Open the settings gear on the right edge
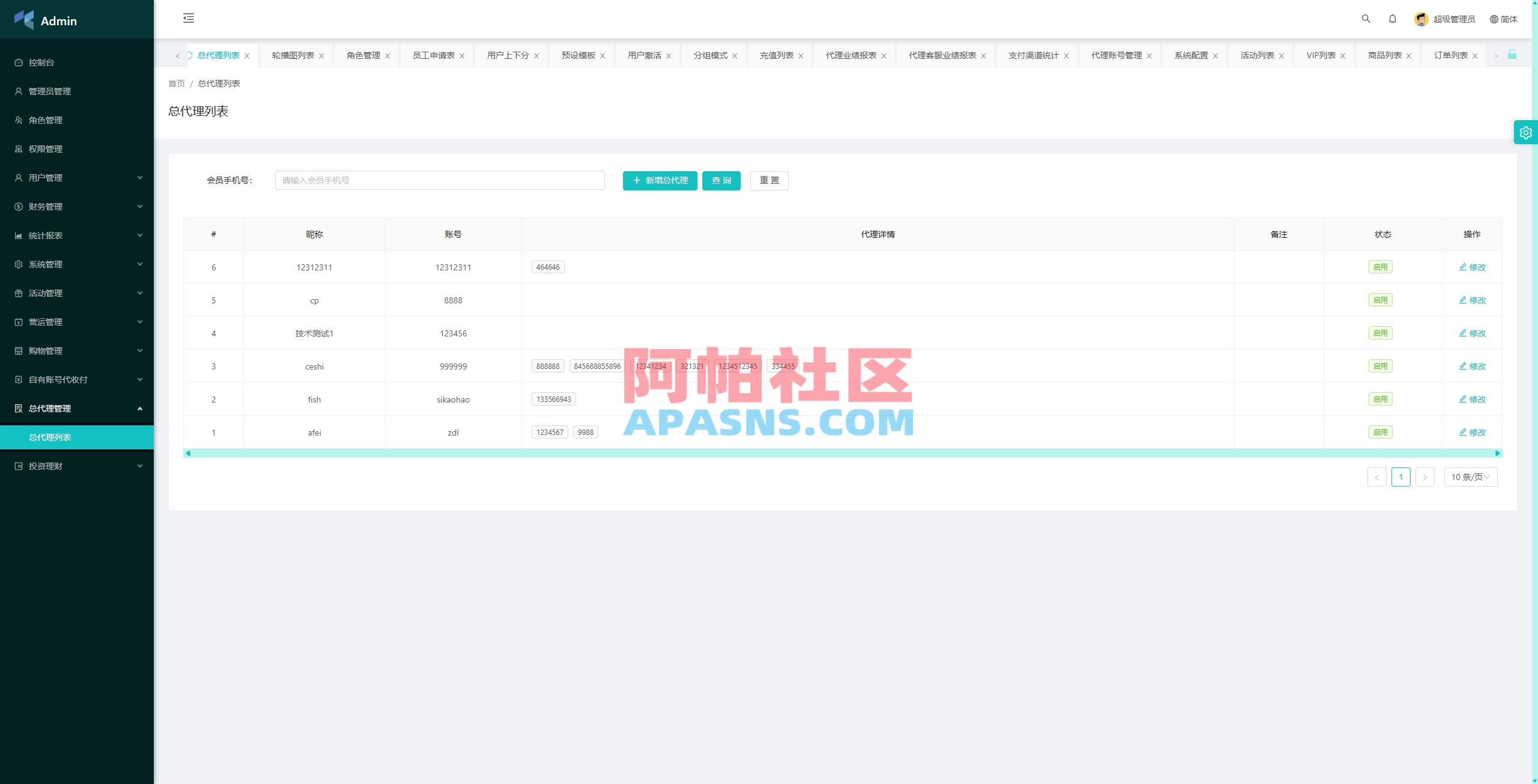 (x=1525, y=132)
